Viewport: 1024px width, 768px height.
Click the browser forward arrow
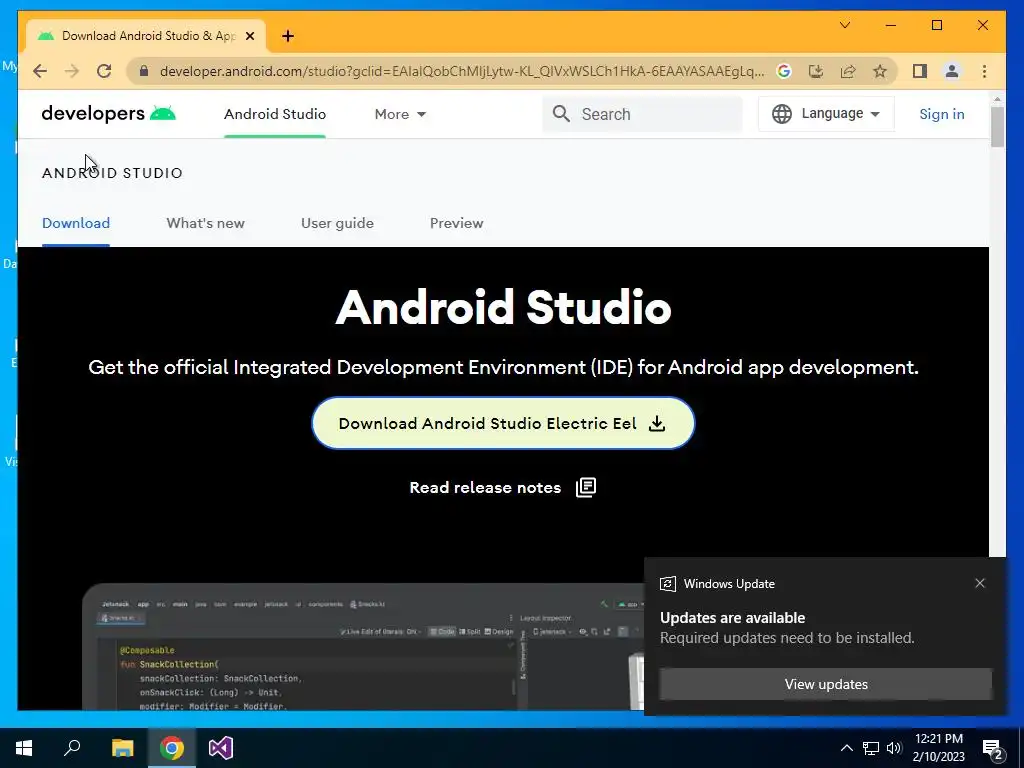point(72,71)
